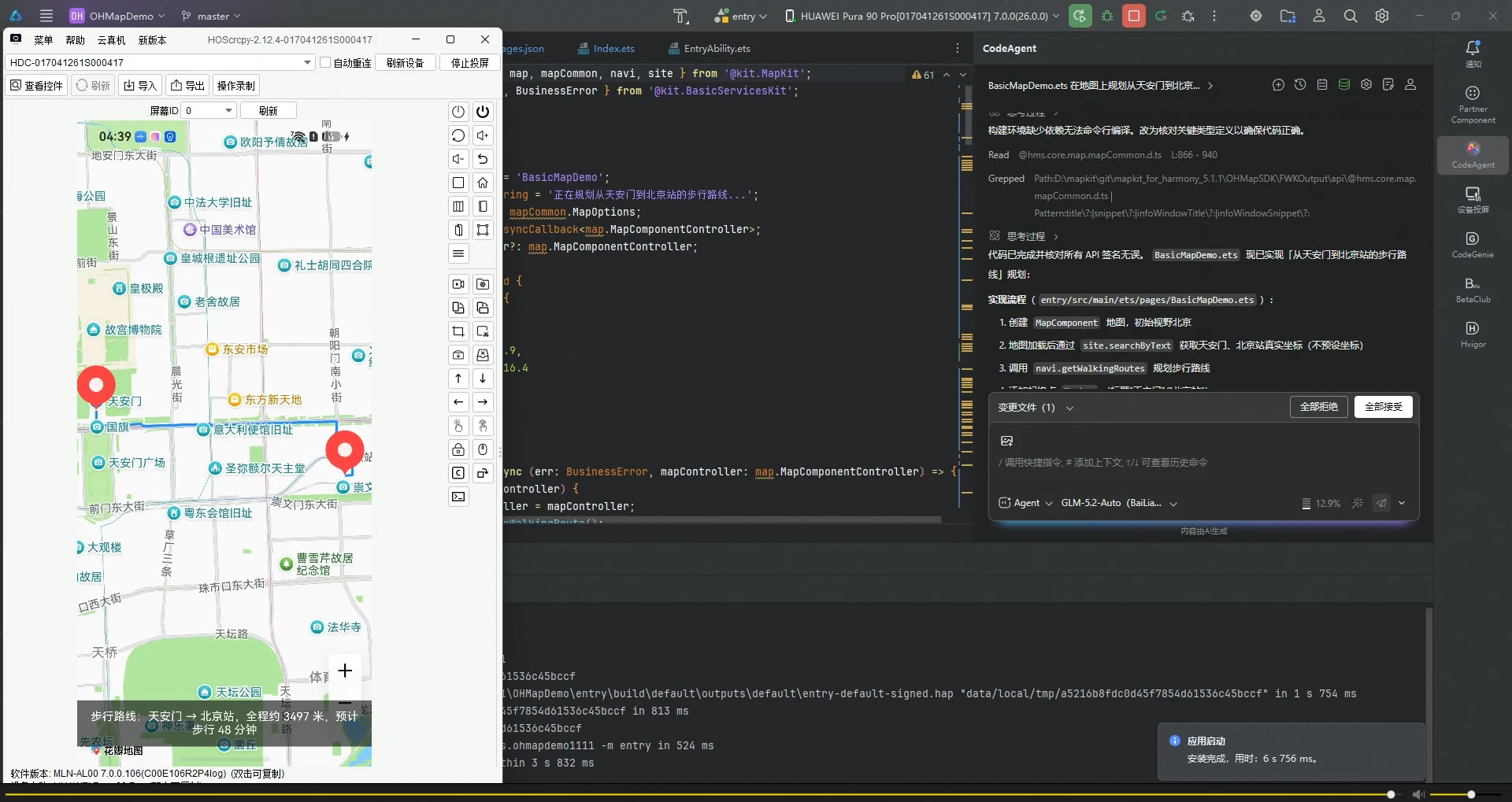The image size is (1512, 802).
Task: Expand the 思考过程 section
Action: point(1025,236)
